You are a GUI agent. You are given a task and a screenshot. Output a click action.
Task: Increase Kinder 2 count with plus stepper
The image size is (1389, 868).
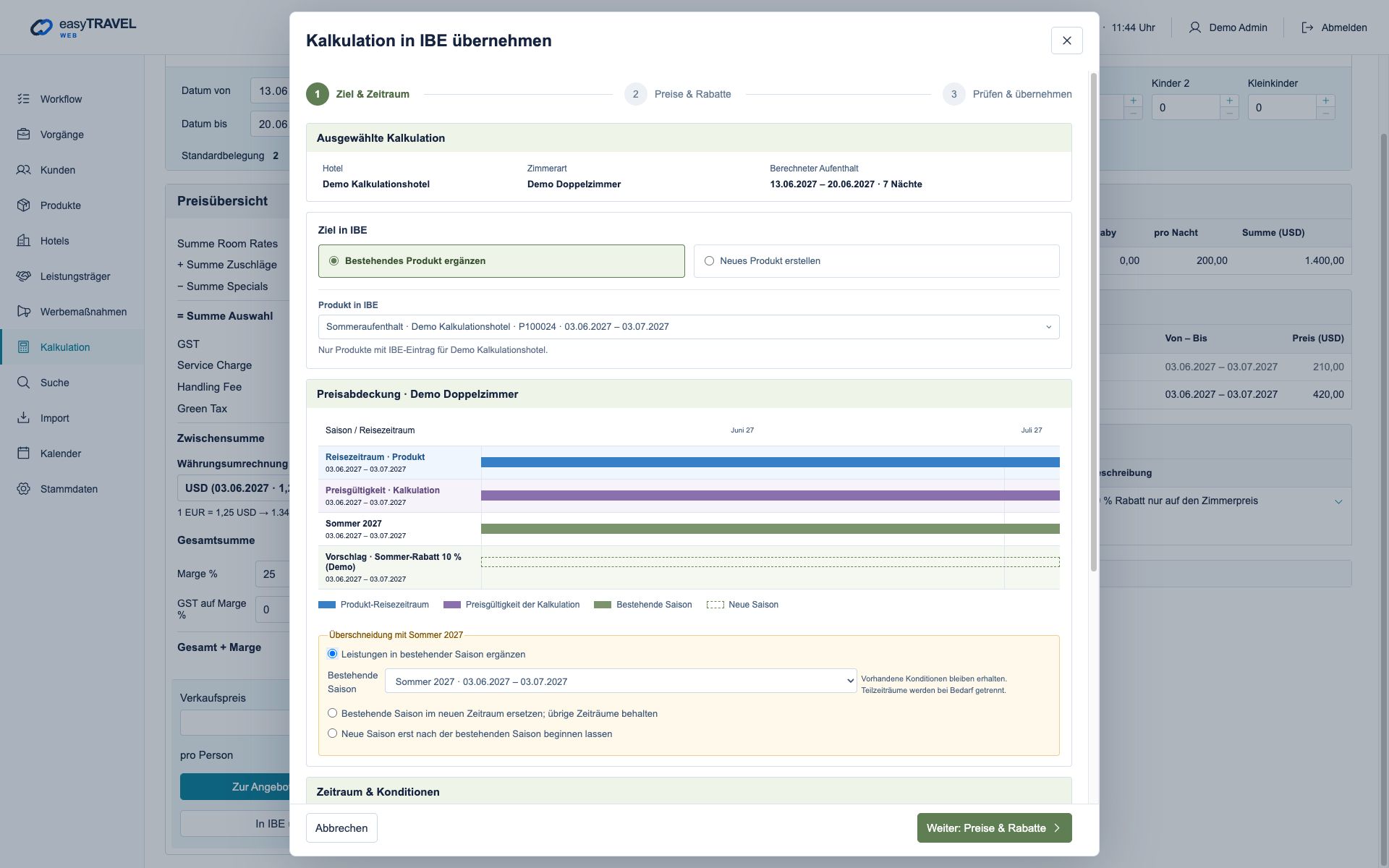(1229, 101)
